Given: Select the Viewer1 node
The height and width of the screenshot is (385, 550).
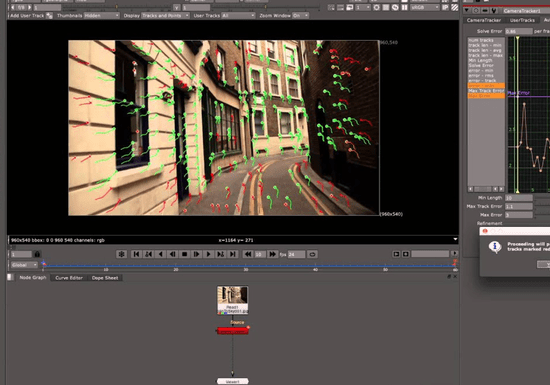Looking at the screenshot, I should click(x=233, y=381).
